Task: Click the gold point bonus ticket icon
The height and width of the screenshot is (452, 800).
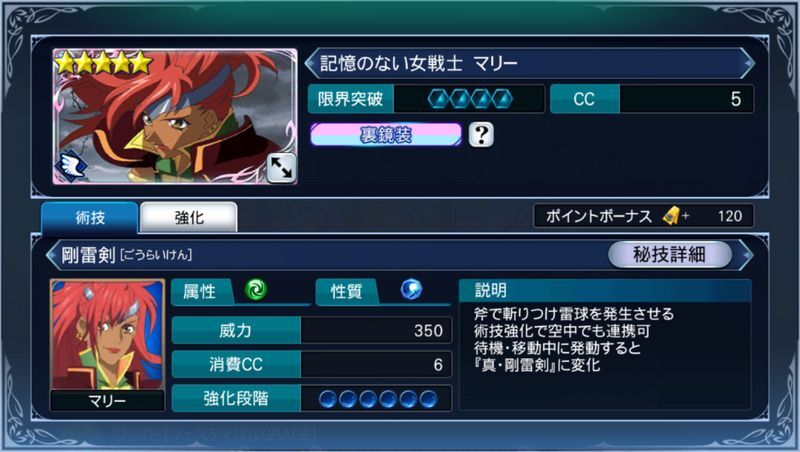Action: point(671,216)
